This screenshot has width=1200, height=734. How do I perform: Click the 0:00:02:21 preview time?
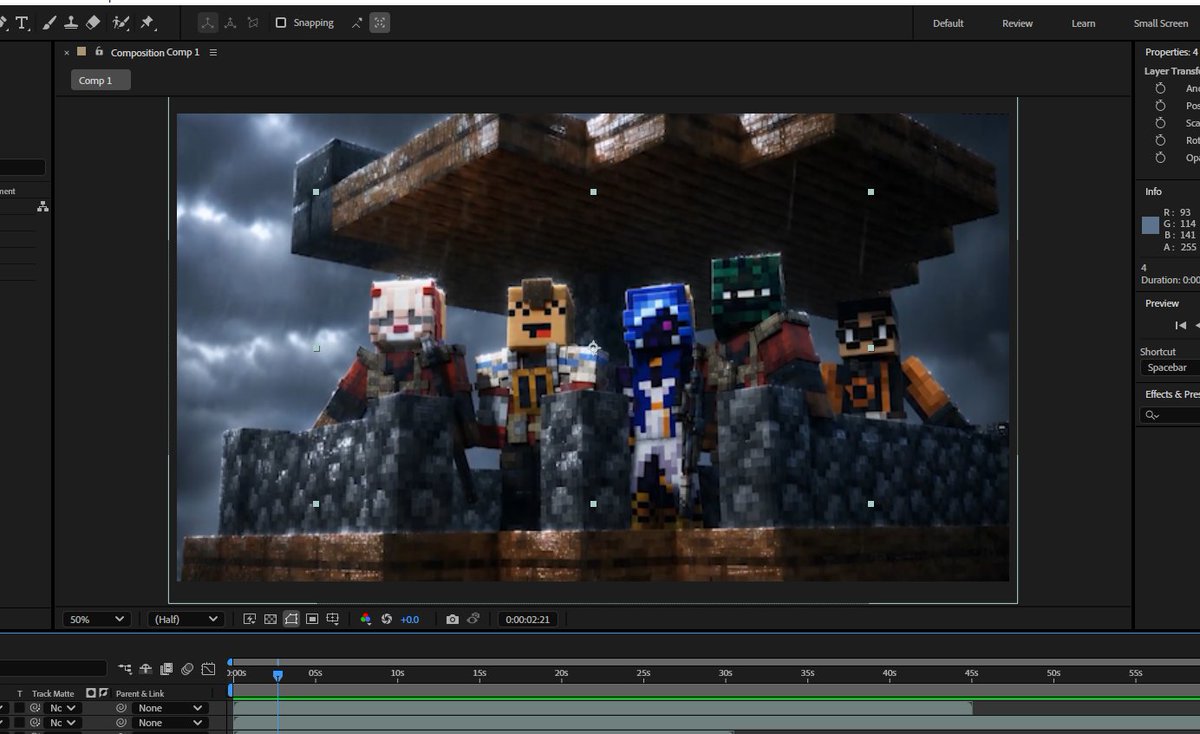coord(527,619)
